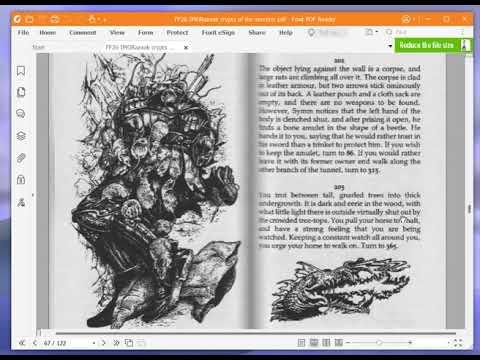This screenshot has height=360, width=480.
Task: Open the Comments panel in sidebar
Action: [x=21, y=114]
